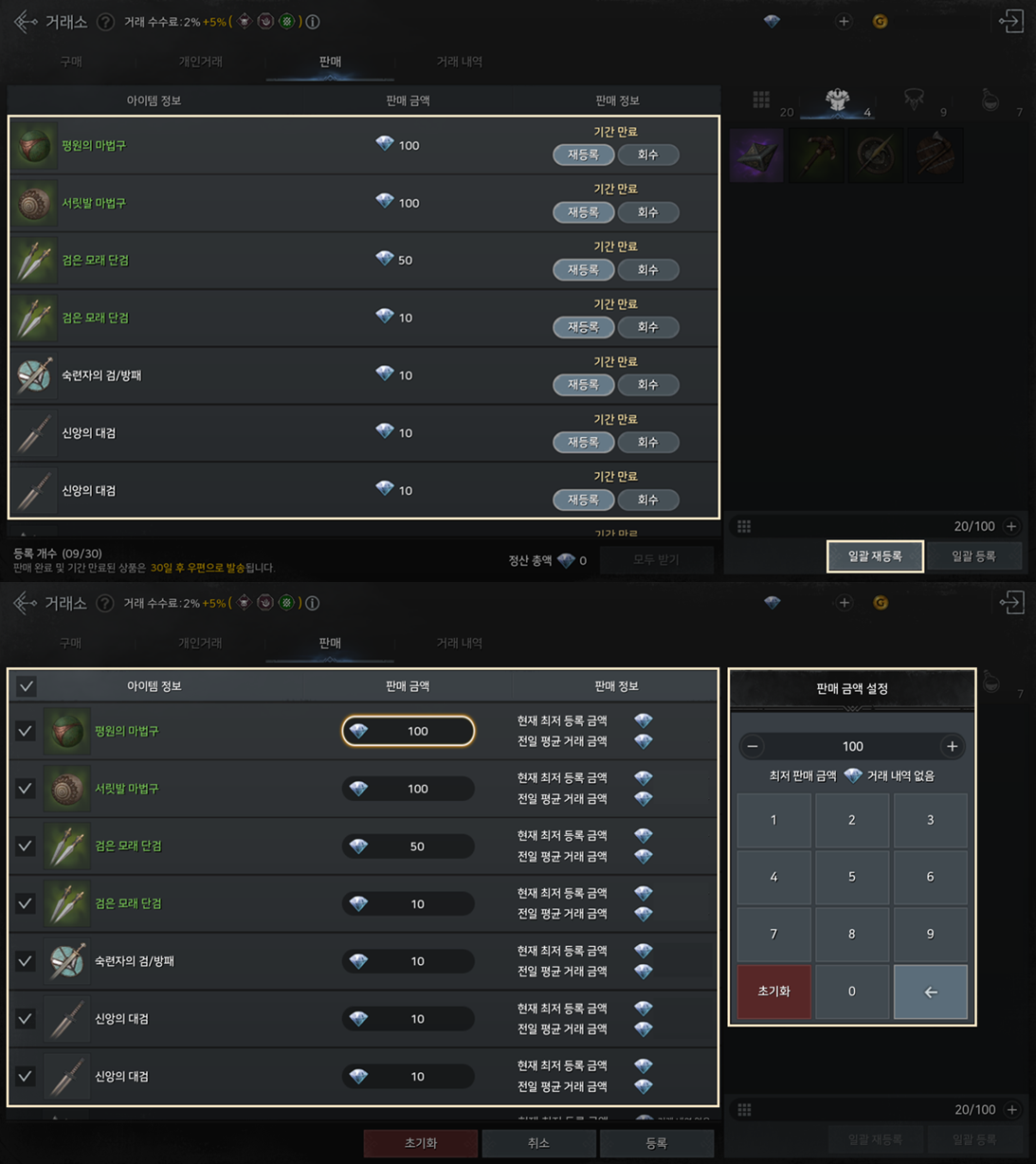
Task: Select the price field showing 50
Action: [x=408, y=846]
